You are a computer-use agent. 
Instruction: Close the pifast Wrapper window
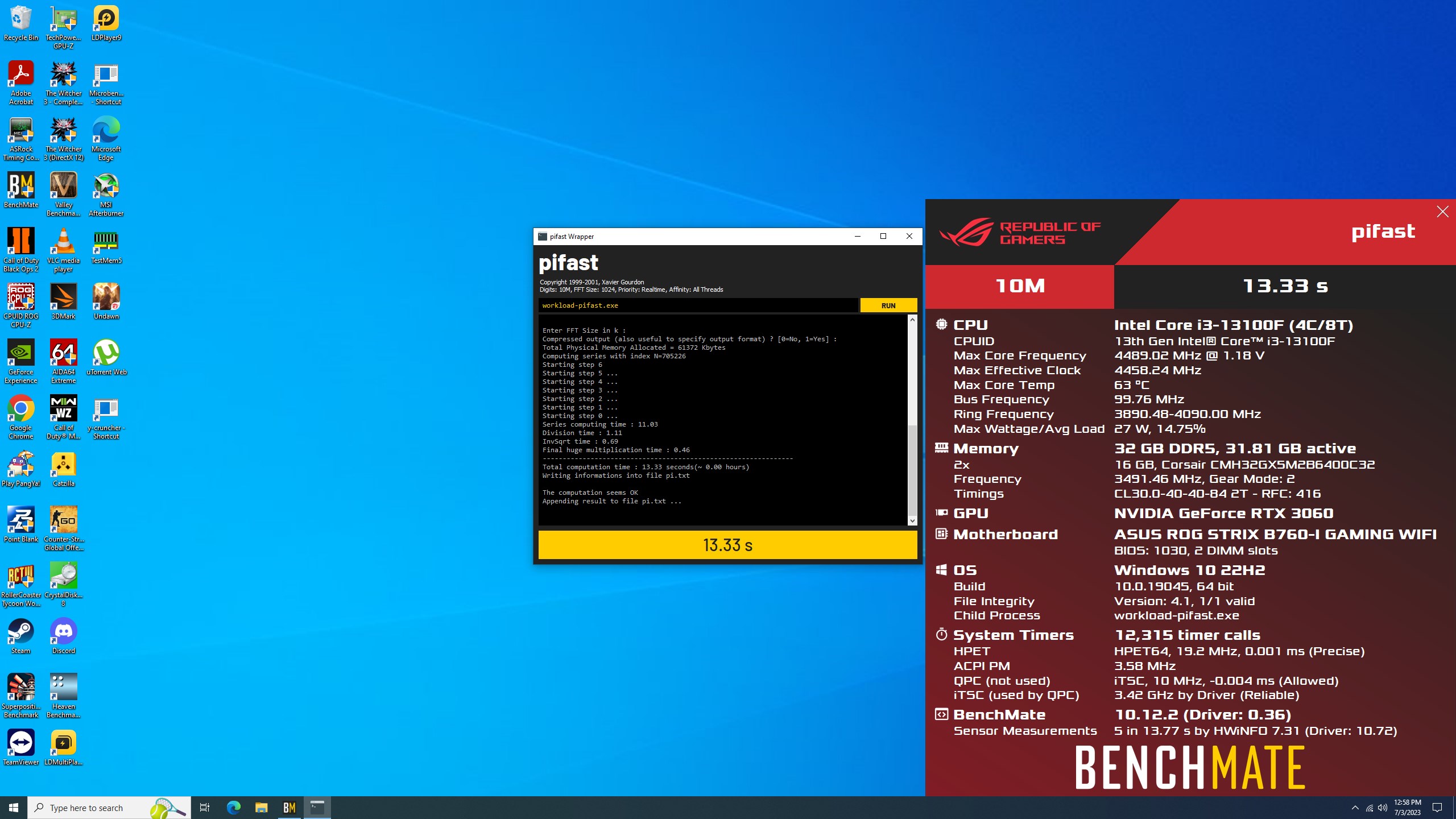(x=909, y=237)
